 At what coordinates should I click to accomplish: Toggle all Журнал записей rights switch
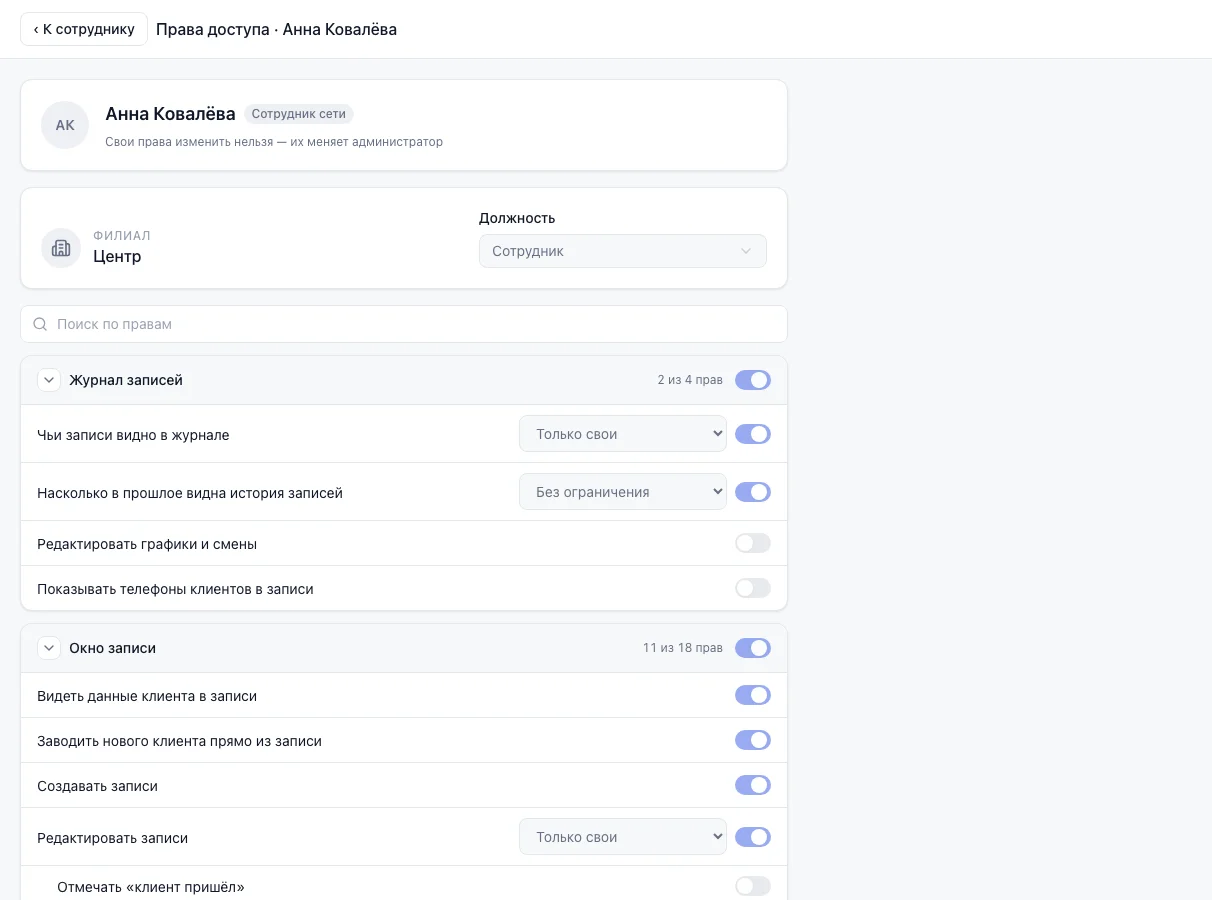(753, 380)
